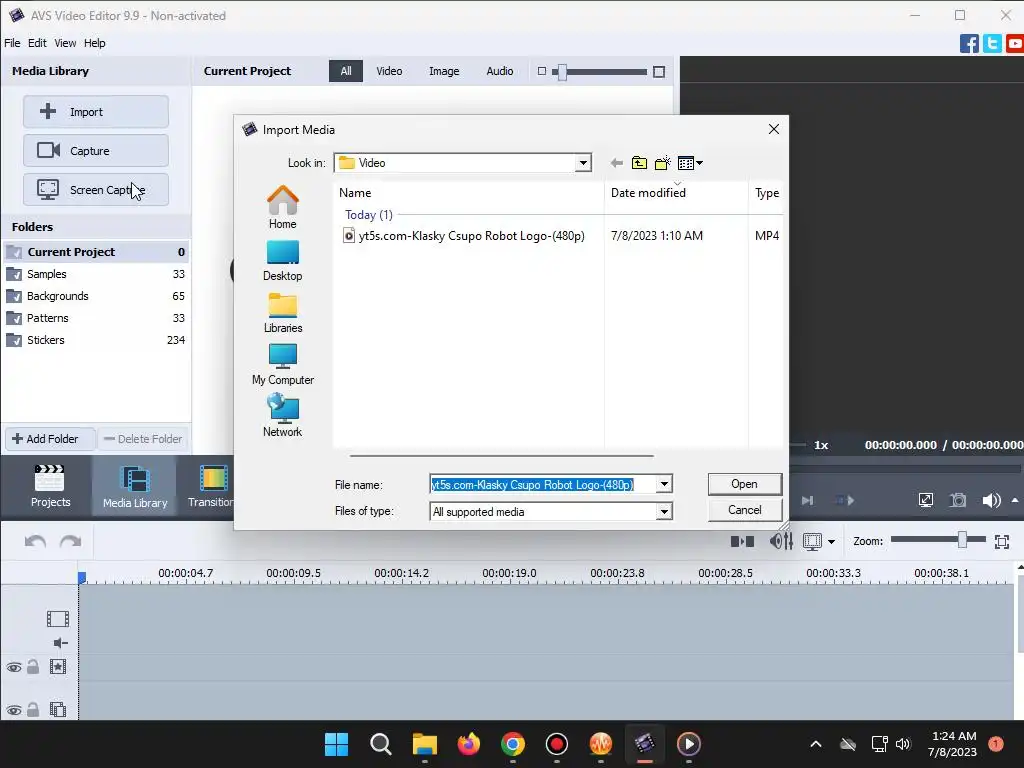Toggle lock on the bottom overlay track
This screenshot has width=1024, height=768.
pos(33,710)
